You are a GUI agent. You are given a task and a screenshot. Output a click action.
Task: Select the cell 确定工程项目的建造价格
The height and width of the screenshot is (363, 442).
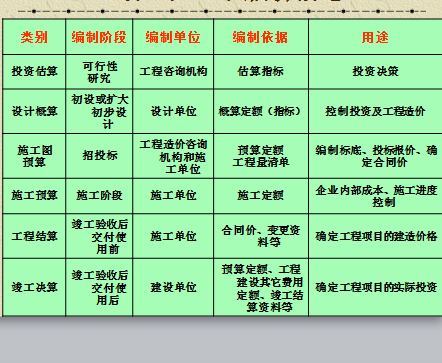tap(375, 236)
